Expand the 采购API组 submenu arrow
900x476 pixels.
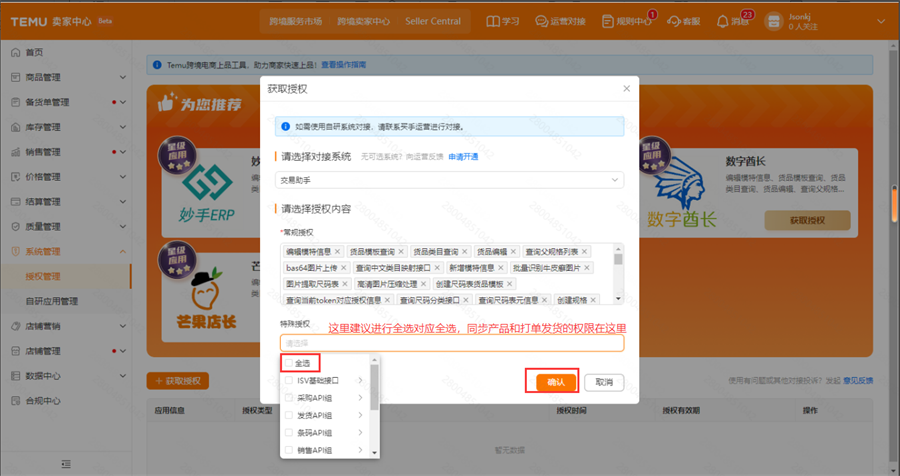360,397
